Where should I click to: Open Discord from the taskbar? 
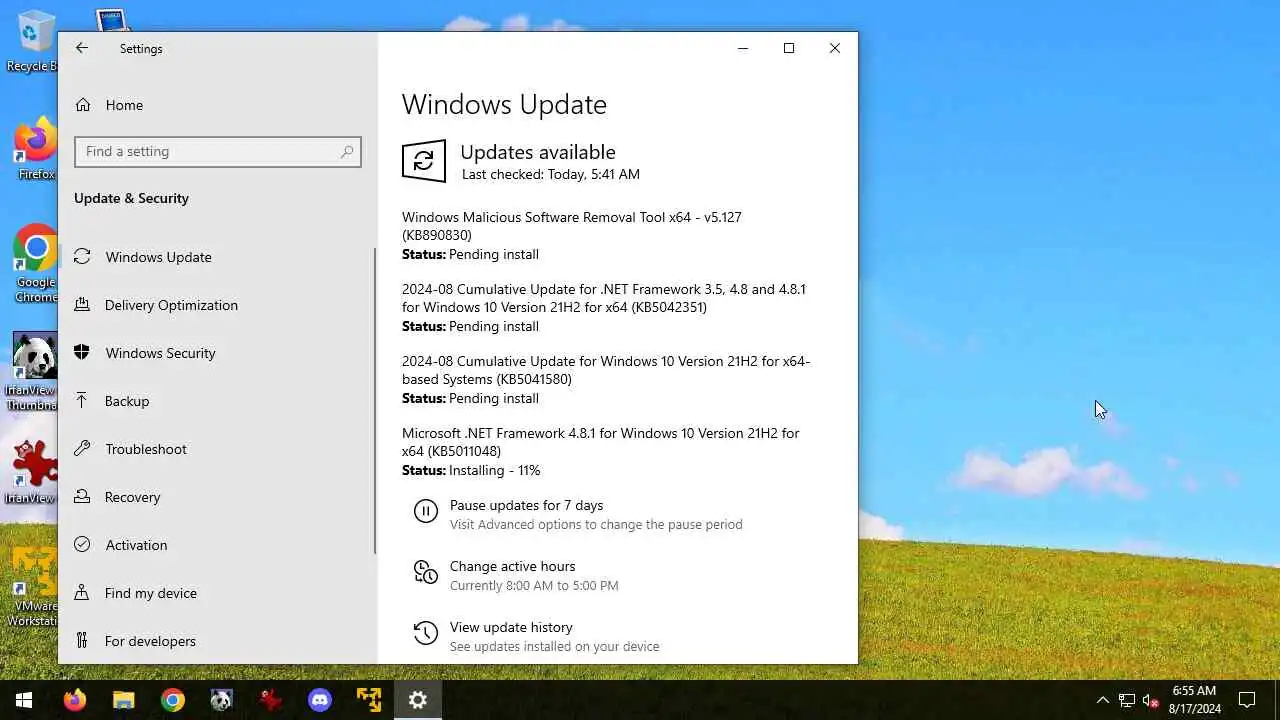[x=319, y=700]
